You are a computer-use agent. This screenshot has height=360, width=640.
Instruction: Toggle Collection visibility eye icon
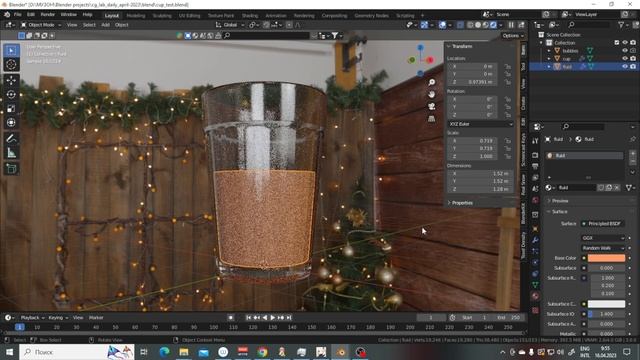tap(625, 42)
